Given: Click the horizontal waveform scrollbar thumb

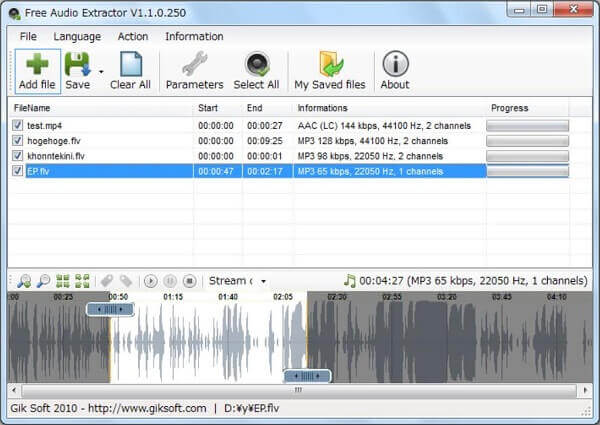Looking at the screenshot, I should (x=299, y=391).
